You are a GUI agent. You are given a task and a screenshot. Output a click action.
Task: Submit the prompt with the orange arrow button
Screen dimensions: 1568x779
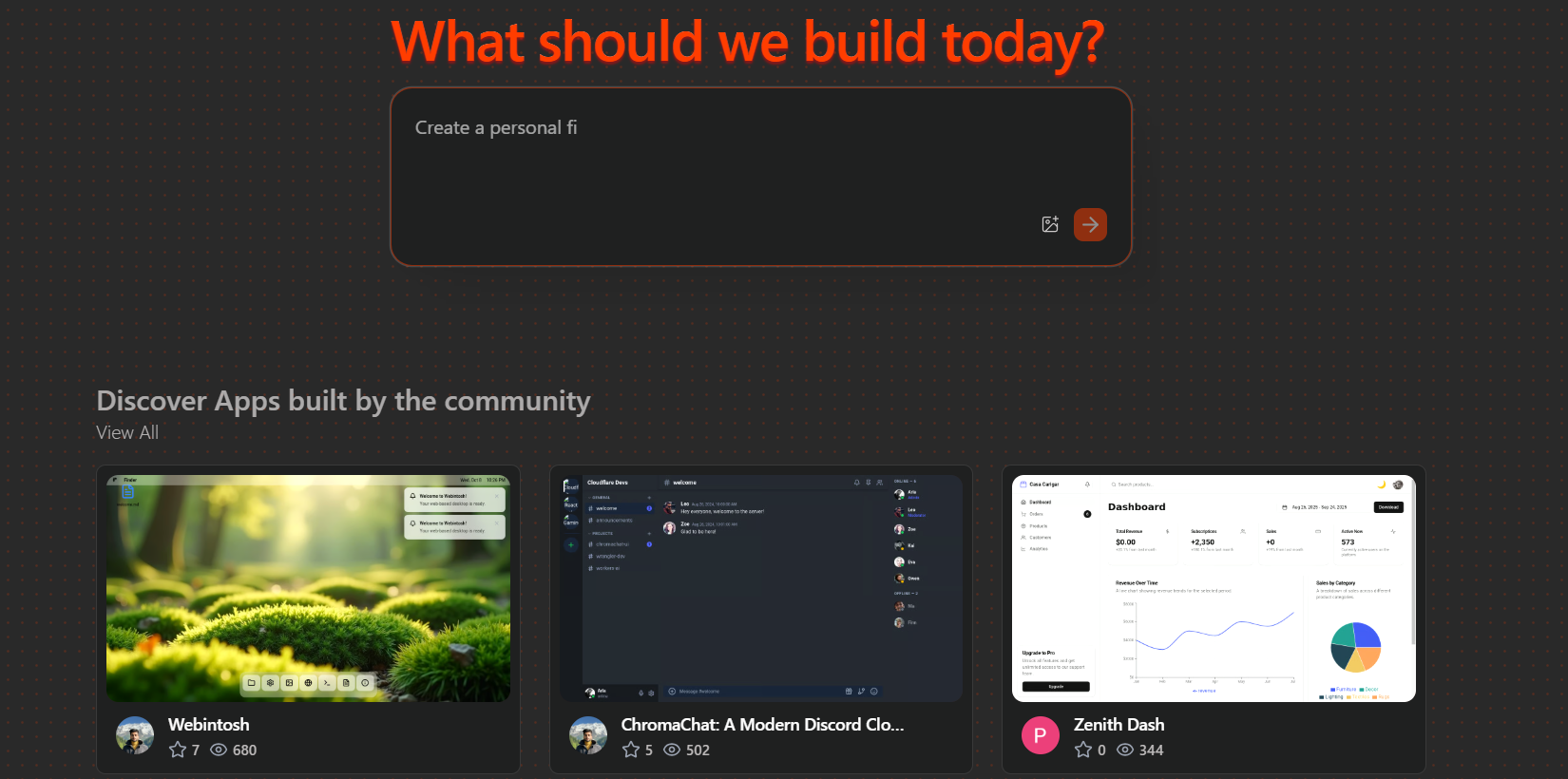click(1090, 225)
